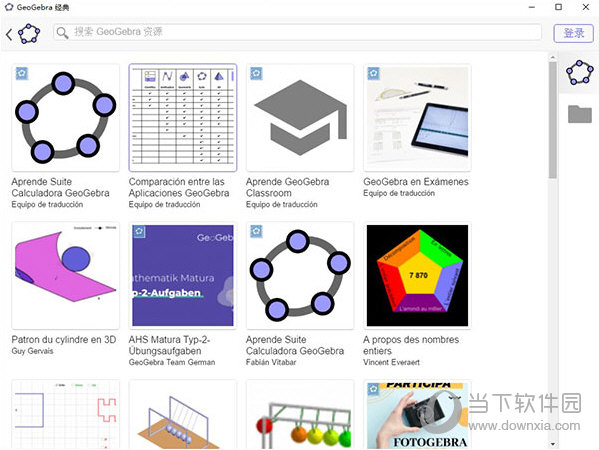
Task: Open the Newton's cradle on table thumbnail
Action: click(183, 414)
